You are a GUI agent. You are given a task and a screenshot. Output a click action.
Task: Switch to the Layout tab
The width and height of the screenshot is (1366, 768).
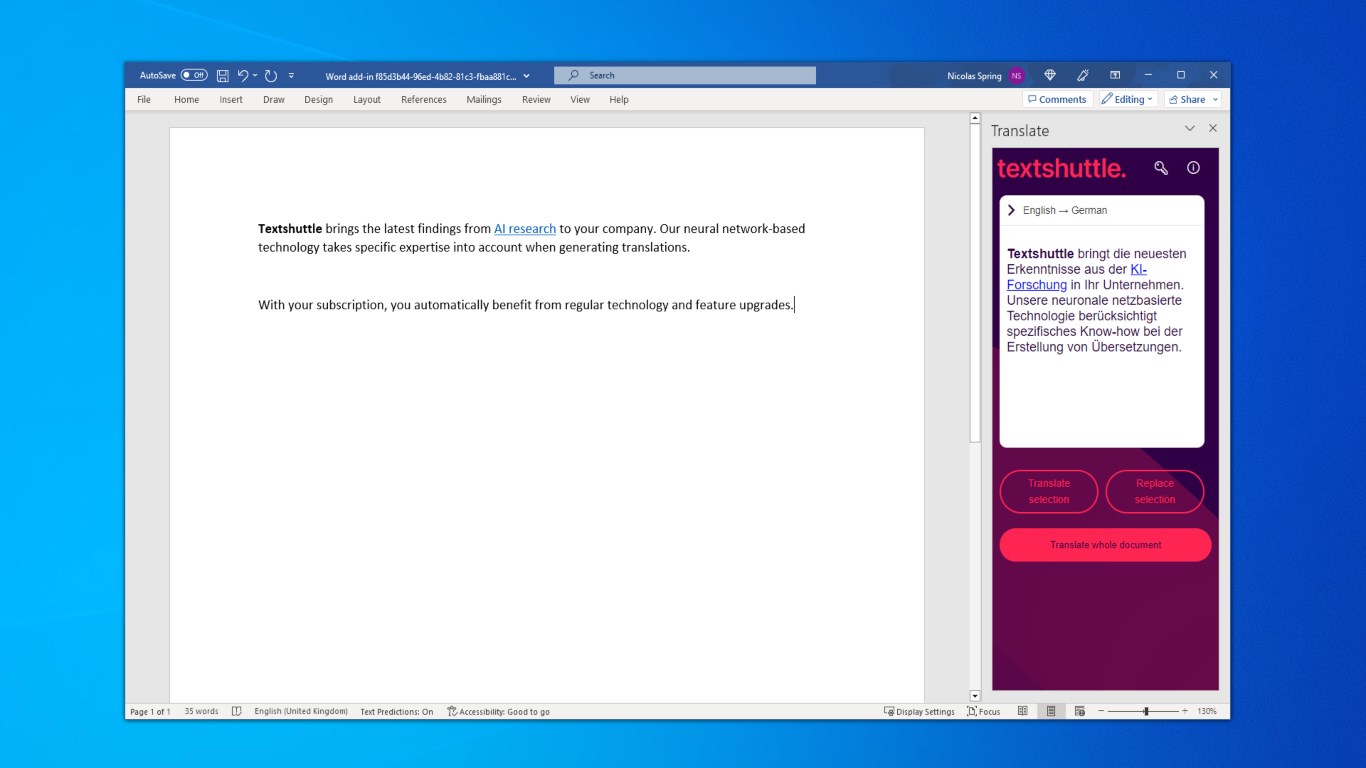pos(367,99)
